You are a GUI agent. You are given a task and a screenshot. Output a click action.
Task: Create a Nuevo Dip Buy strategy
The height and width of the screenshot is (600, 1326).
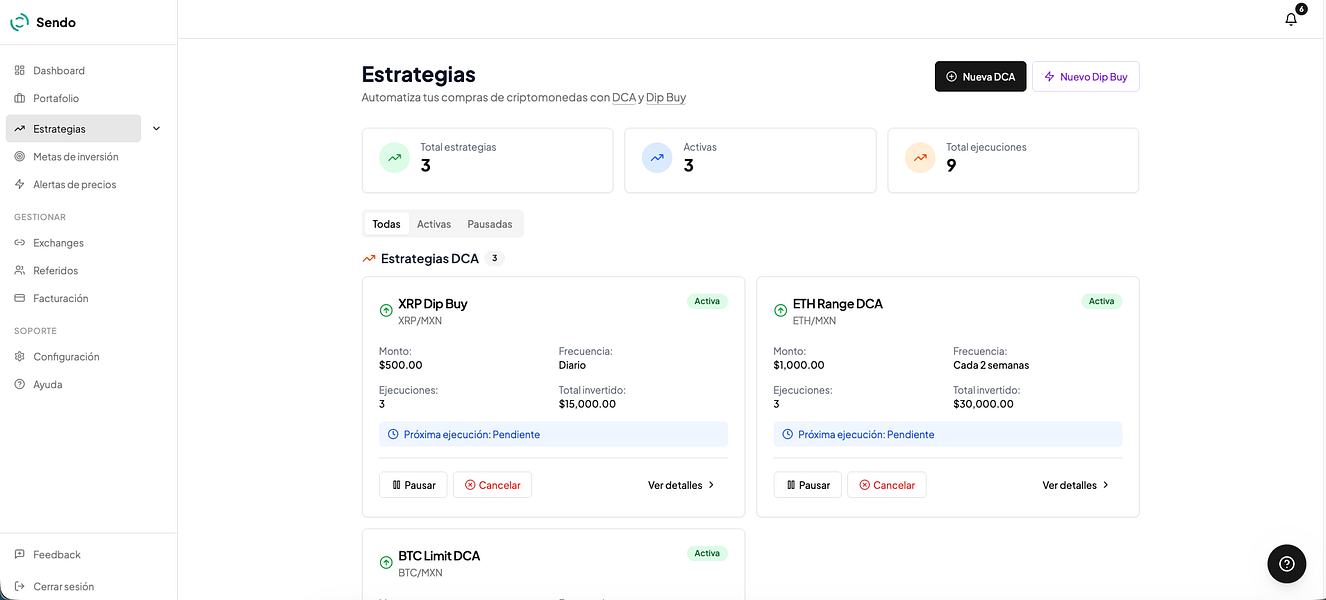1086,76
